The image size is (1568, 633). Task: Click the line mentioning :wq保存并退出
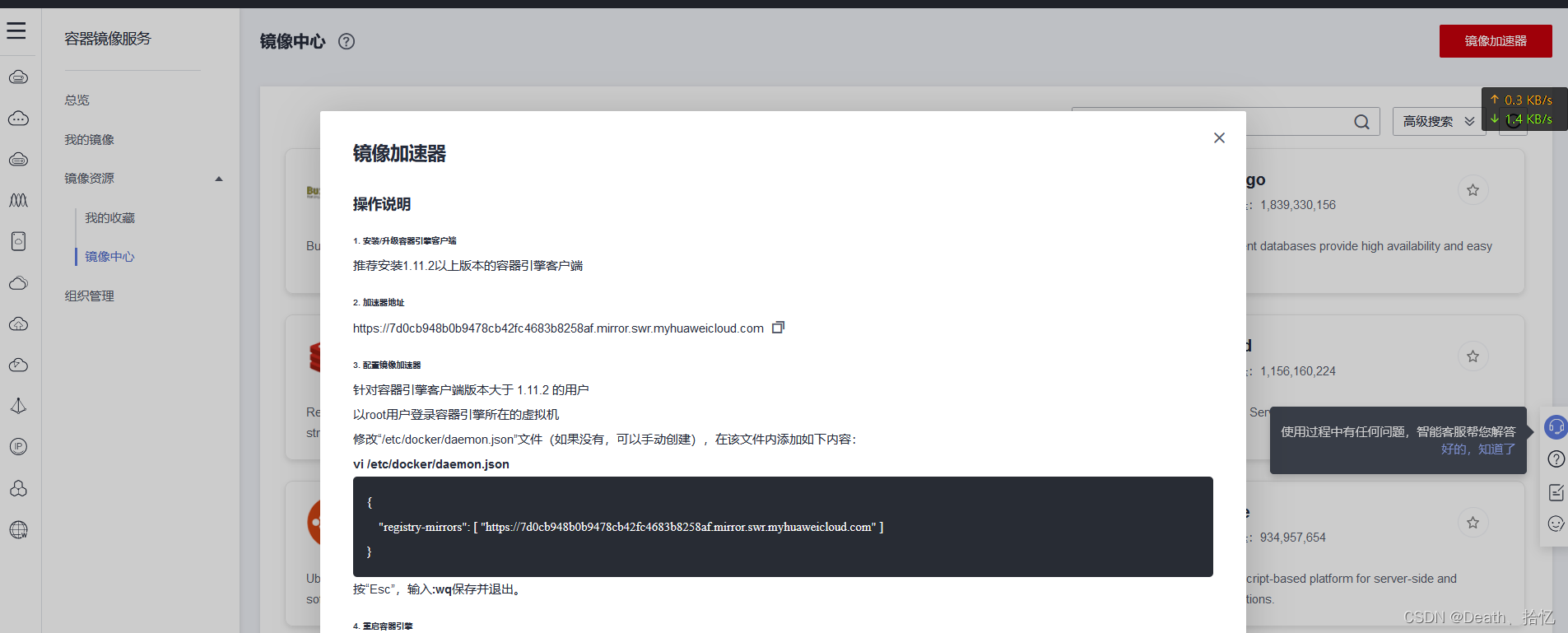[x=439, y=589]
